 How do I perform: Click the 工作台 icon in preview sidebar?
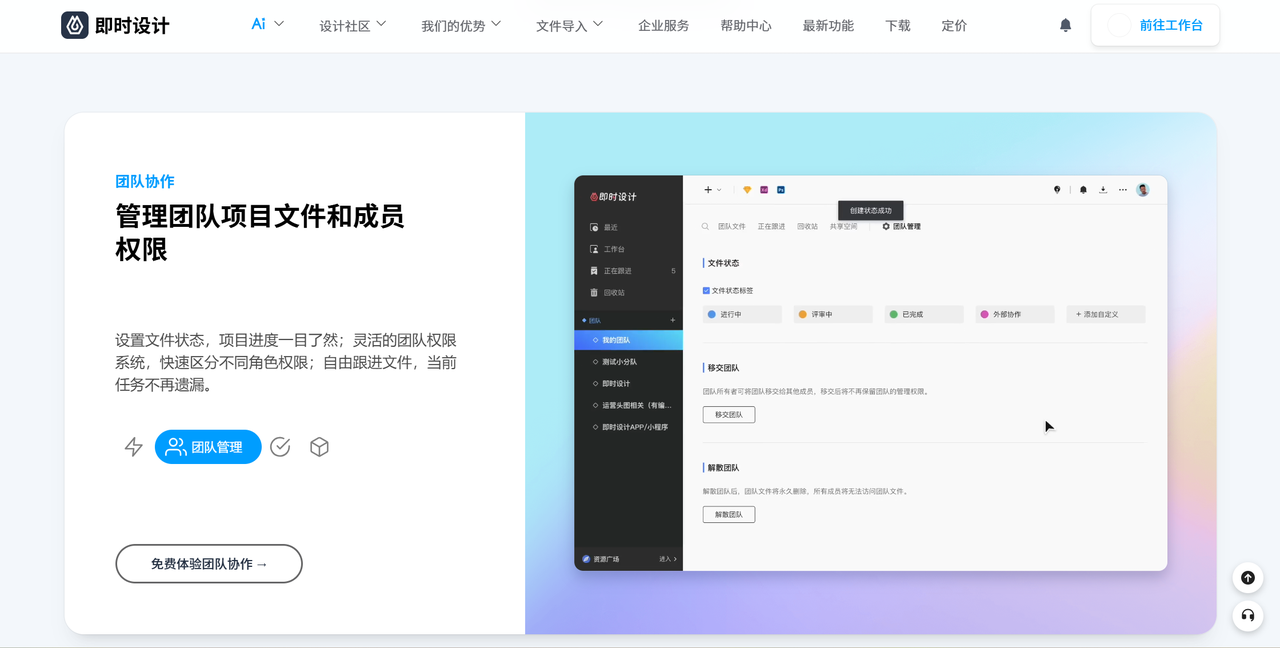click(x=594, y=249)
